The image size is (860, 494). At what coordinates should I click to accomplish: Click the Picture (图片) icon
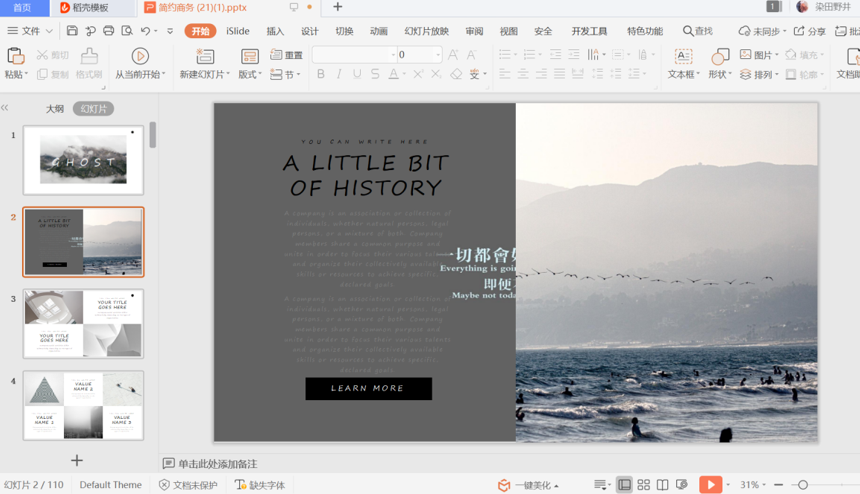[x=745, y=54]
